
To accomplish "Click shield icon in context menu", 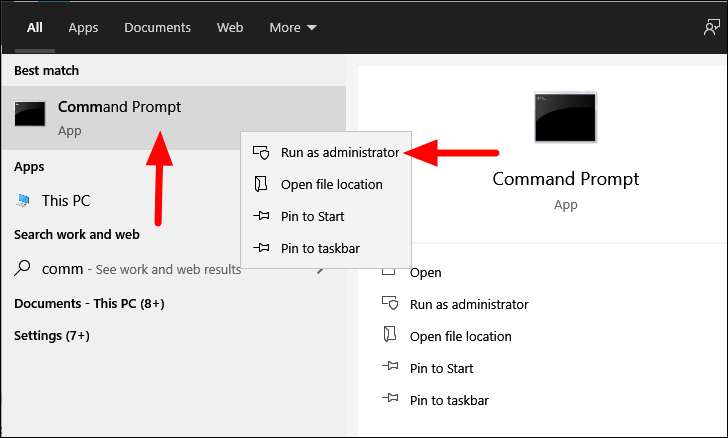I will 261,152.
